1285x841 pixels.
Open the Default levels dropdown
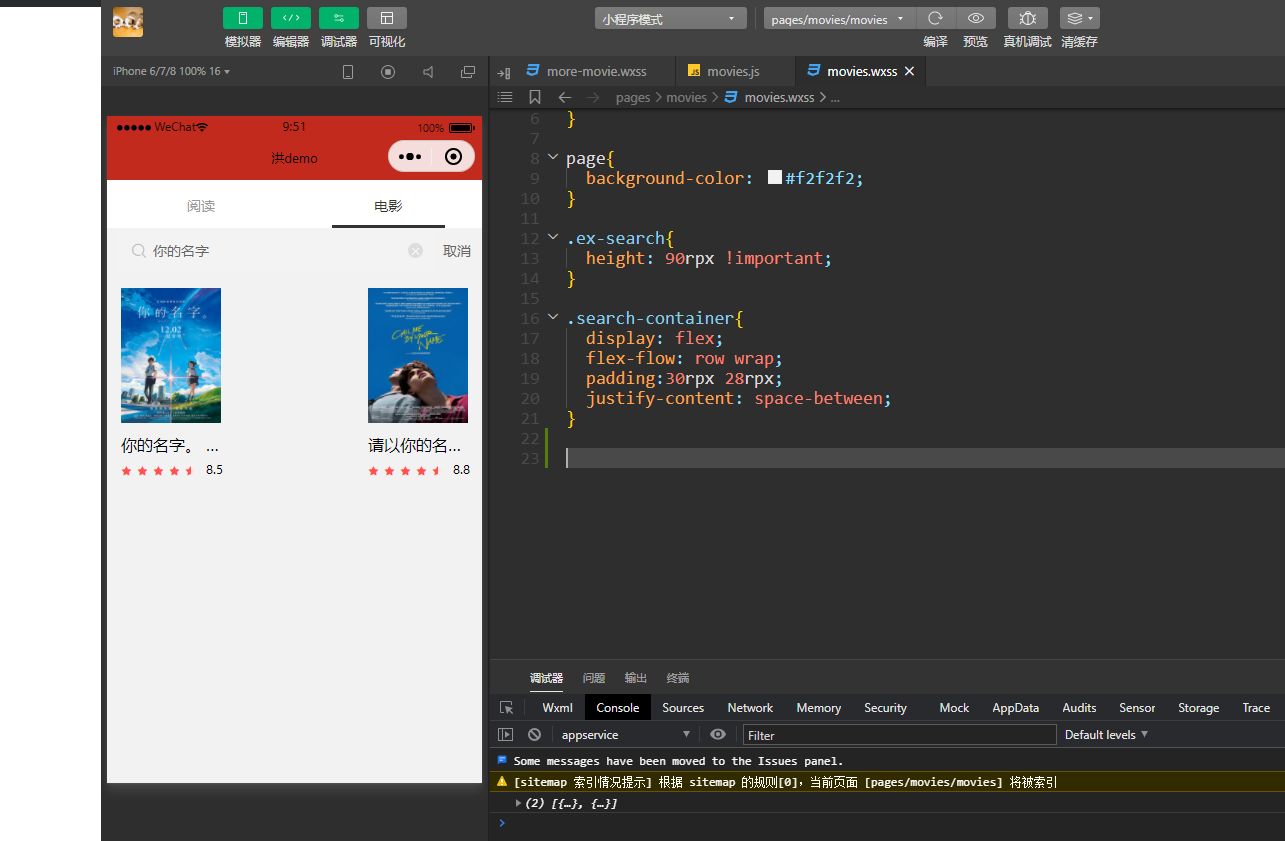[x=1106, y=735]
